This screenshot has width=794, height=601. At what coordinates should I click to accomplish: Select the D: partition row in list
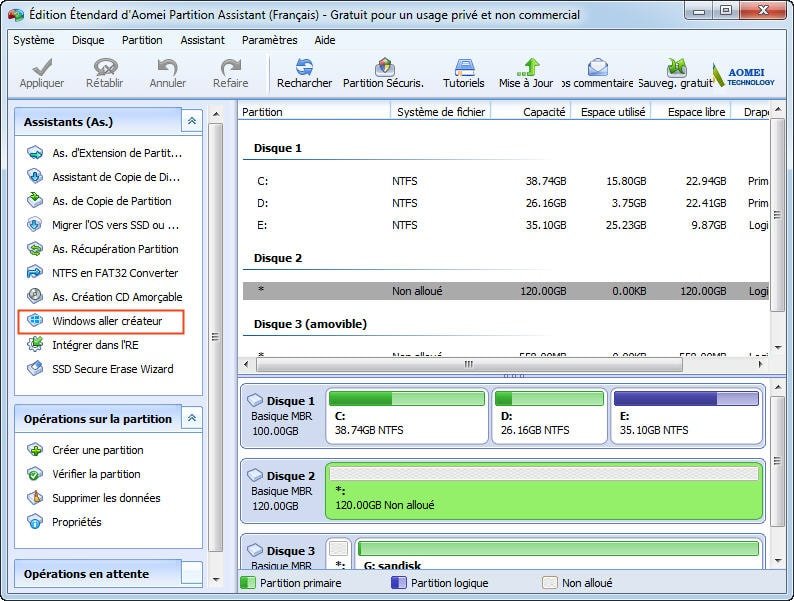(506, 203)
